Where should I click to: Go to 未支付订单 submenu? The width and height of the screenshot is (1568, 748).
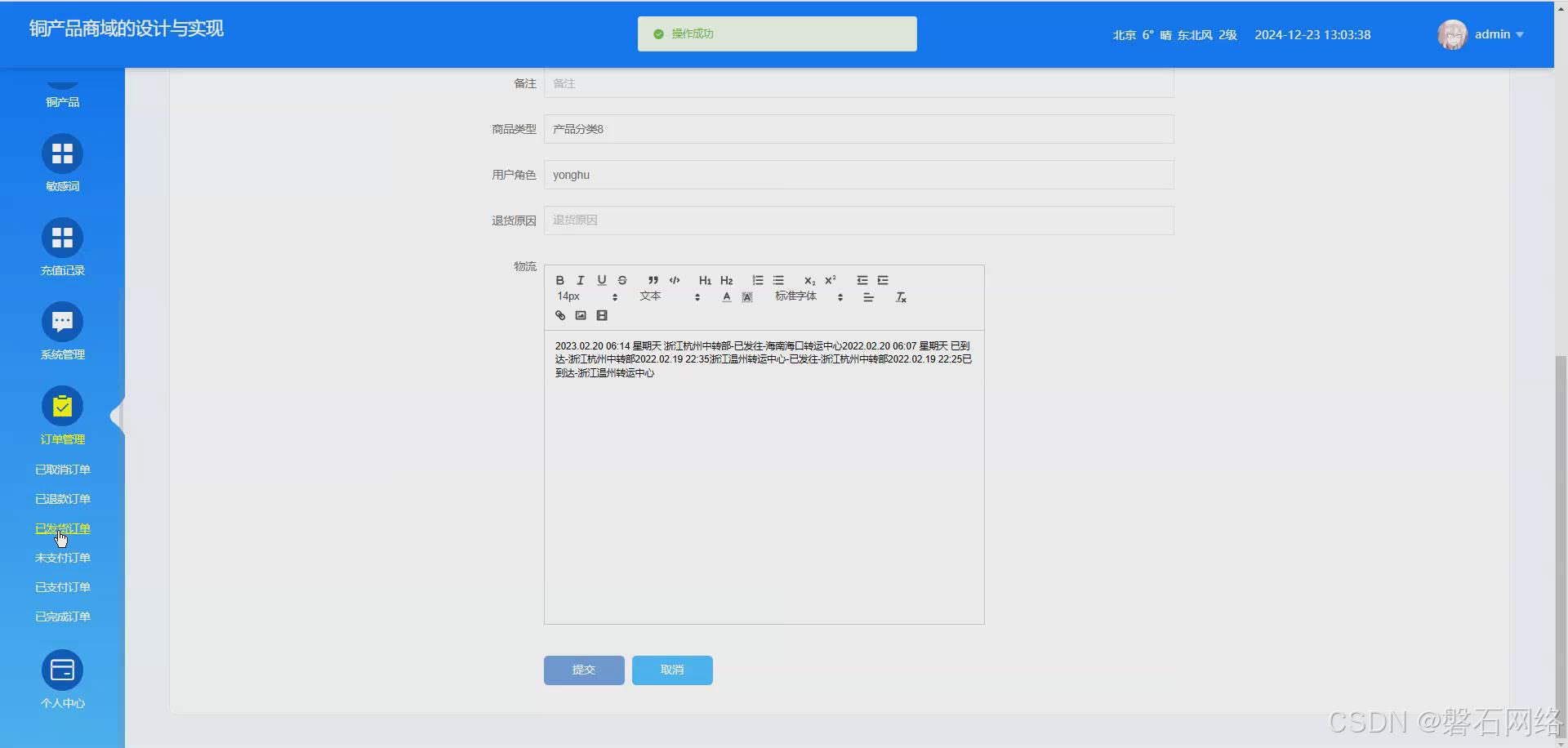pyautogui.click(x=62, y=558)
